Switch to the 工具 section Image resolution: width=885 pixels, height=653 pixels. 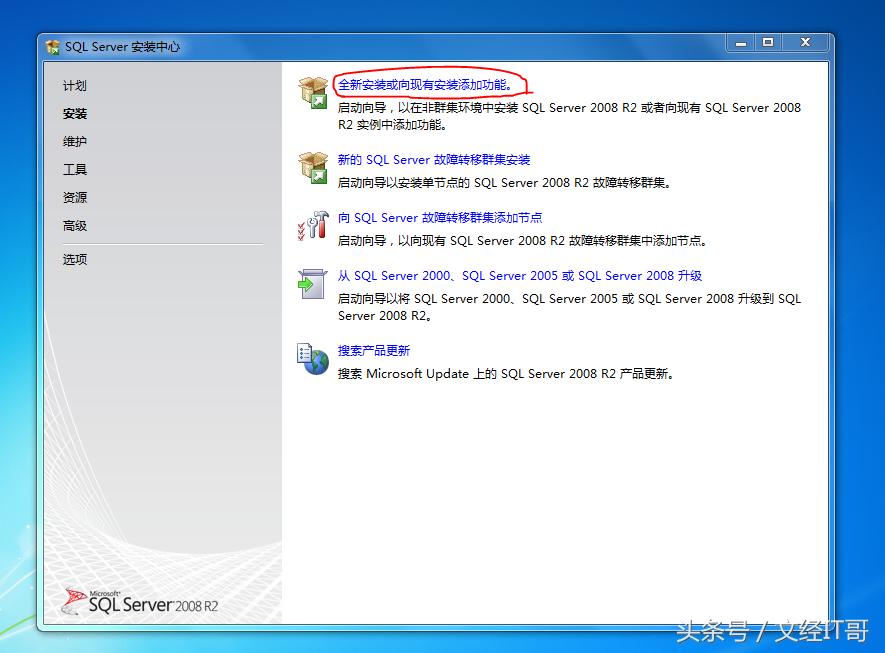(x=75, y=169)
